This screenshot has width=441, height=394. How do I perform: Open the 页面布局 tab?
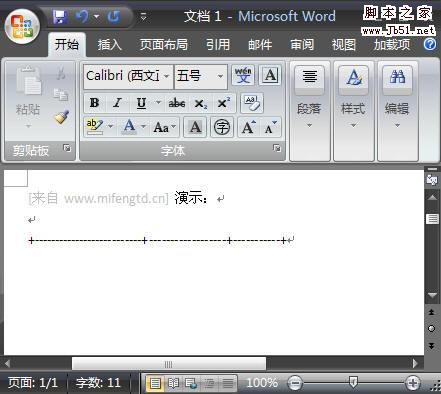tap(163, 44)
